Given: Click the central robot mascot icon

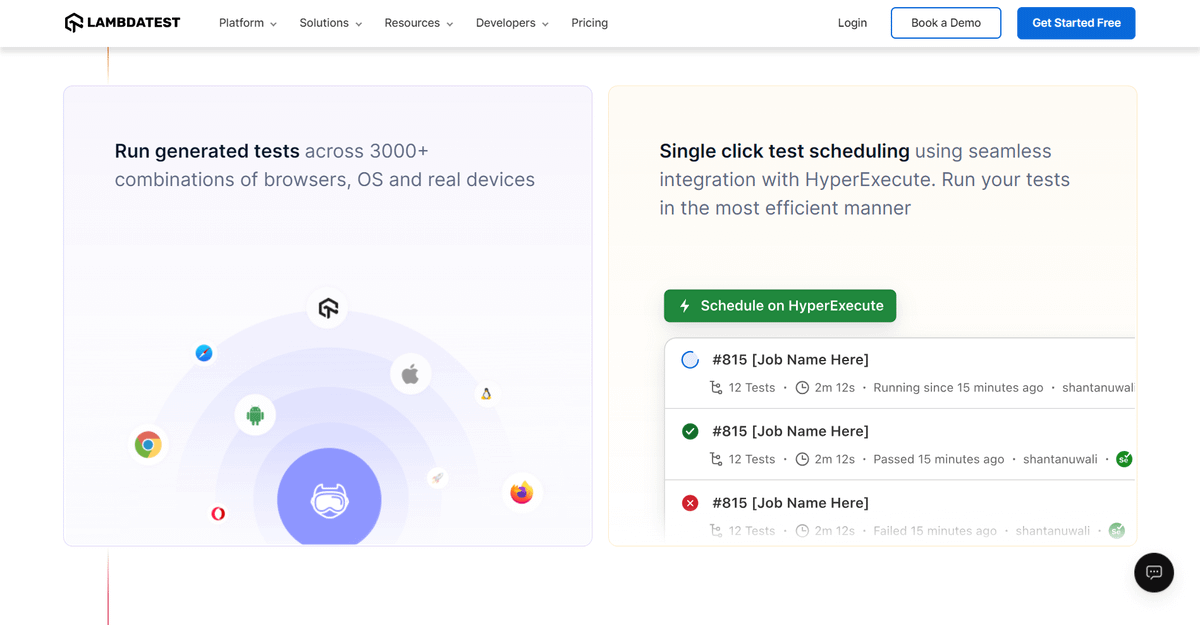Looking at the screenshot, I should coord(329,499).
